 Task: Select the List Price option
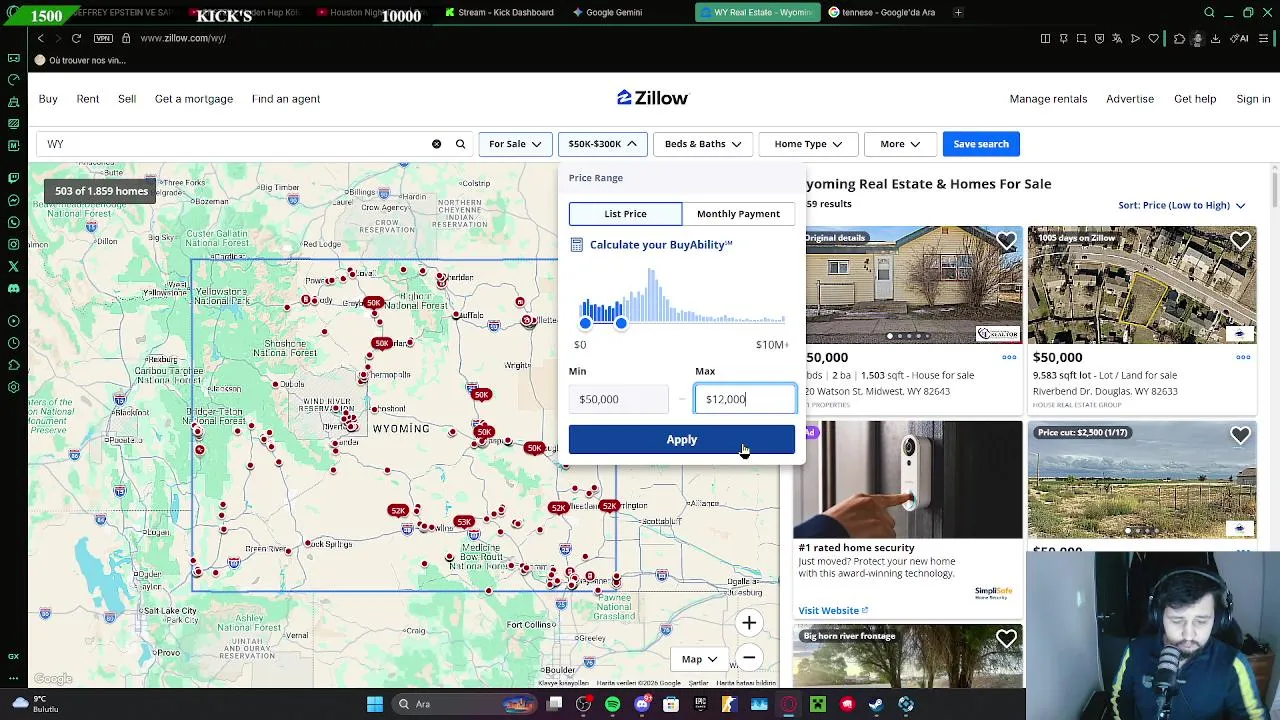[x=625, y=214]
